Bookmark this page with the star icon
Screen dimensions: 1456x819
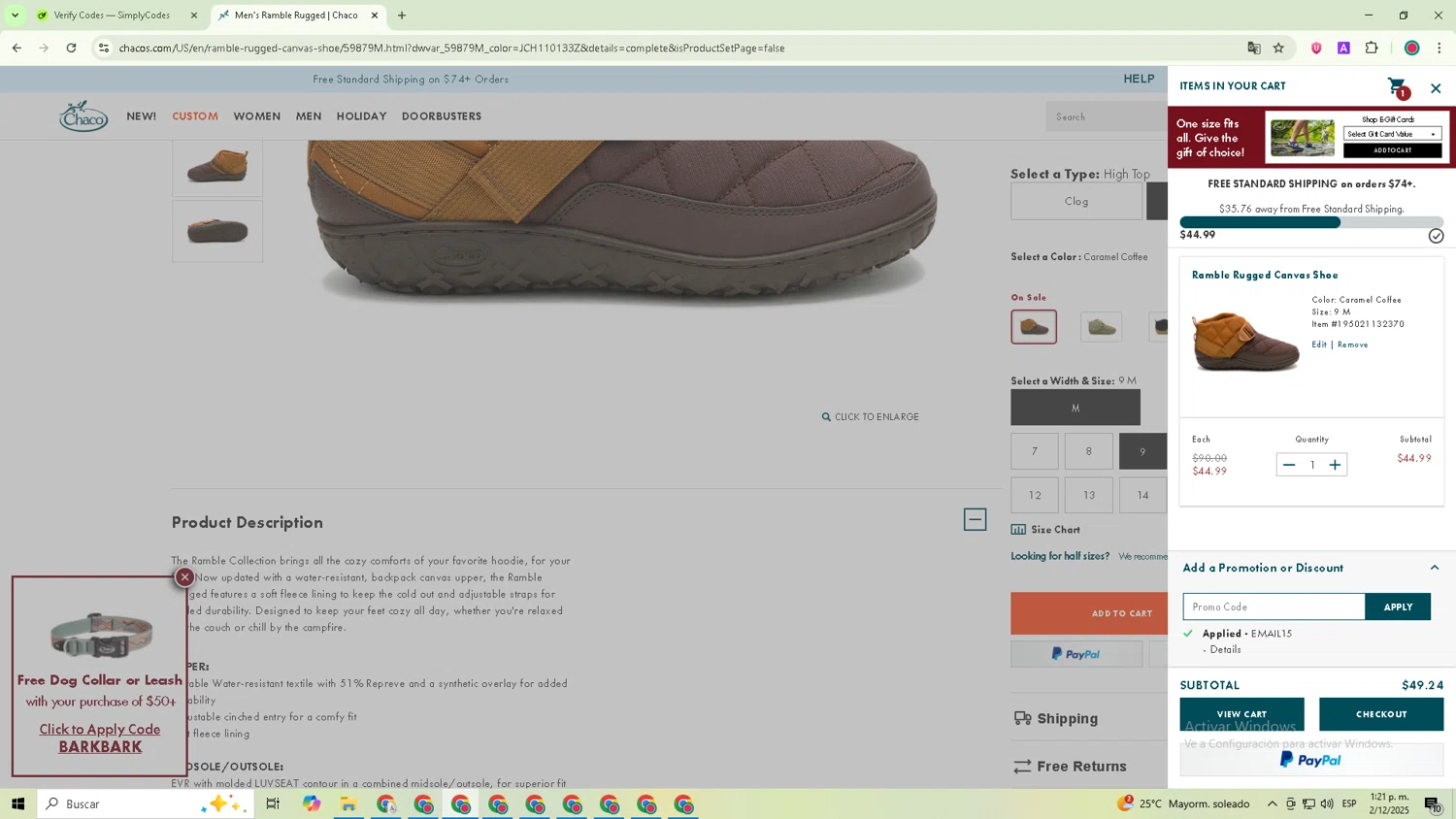1278,48
